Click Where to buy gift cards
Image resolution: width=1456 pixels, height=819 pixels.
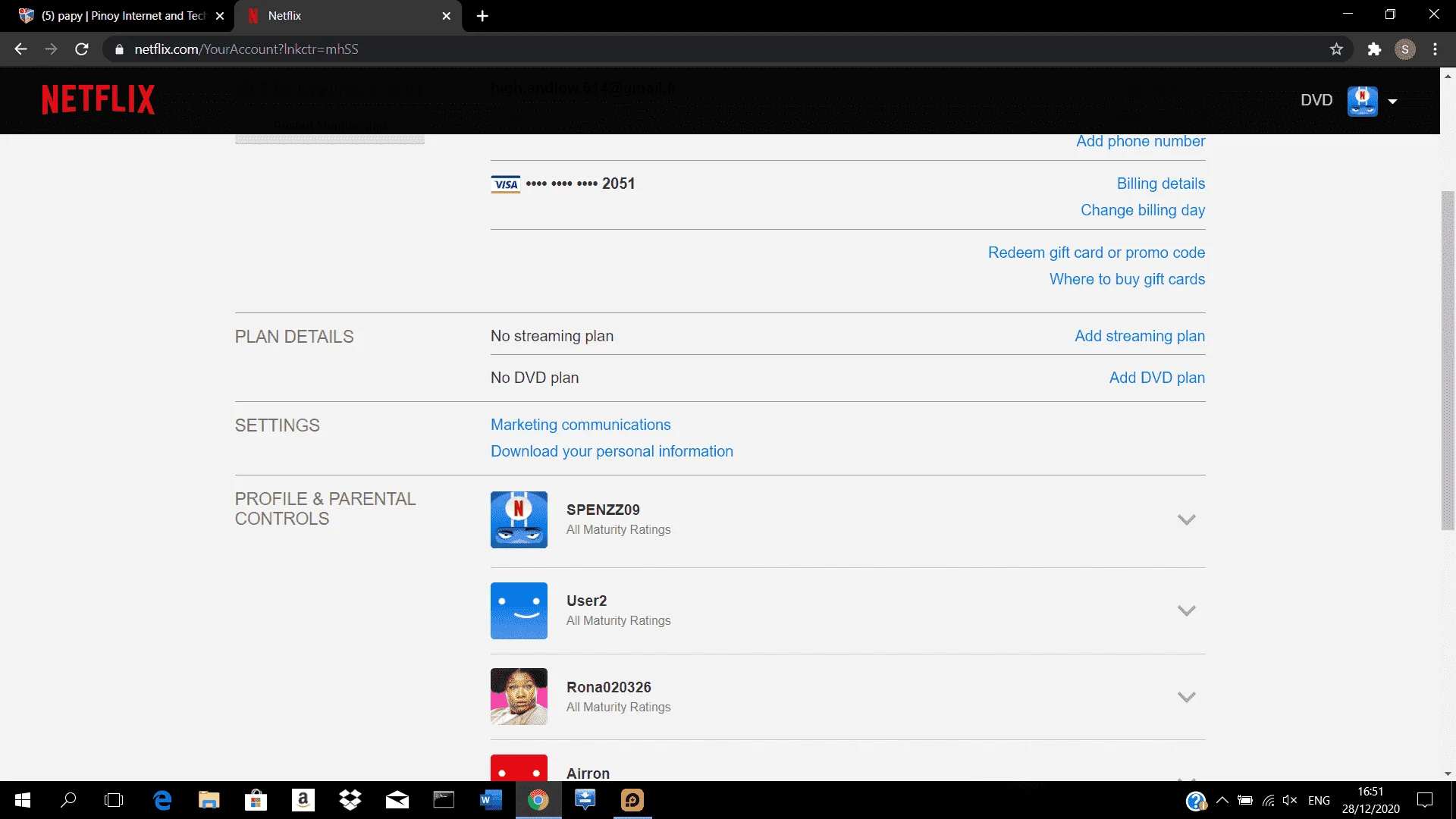point(1127,279)
